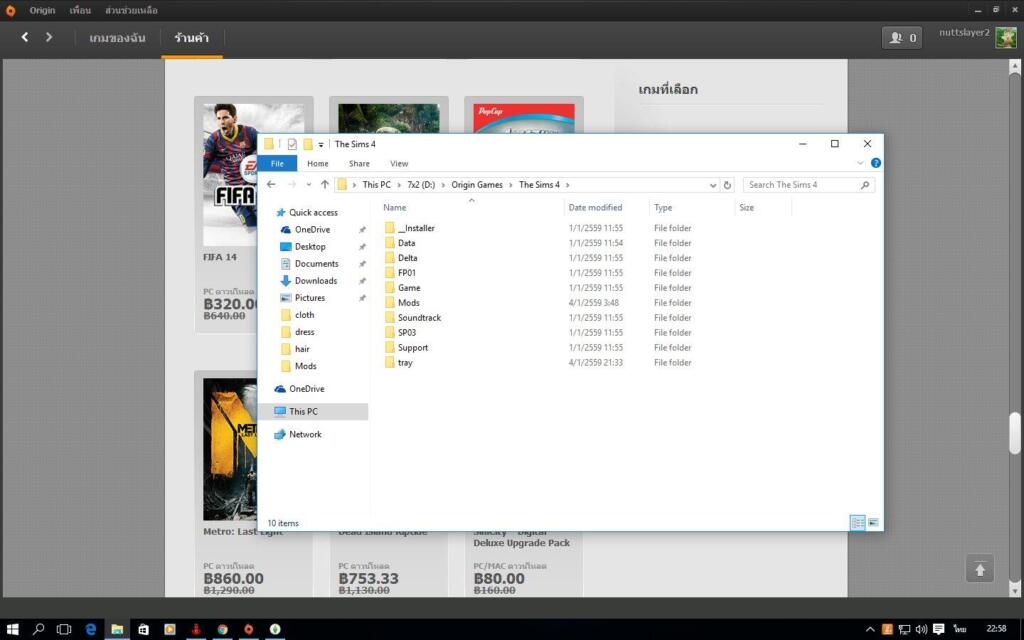The image size is (1024, 640).
Task: Select the Mods folder in the file list
Action: (408, 302)
